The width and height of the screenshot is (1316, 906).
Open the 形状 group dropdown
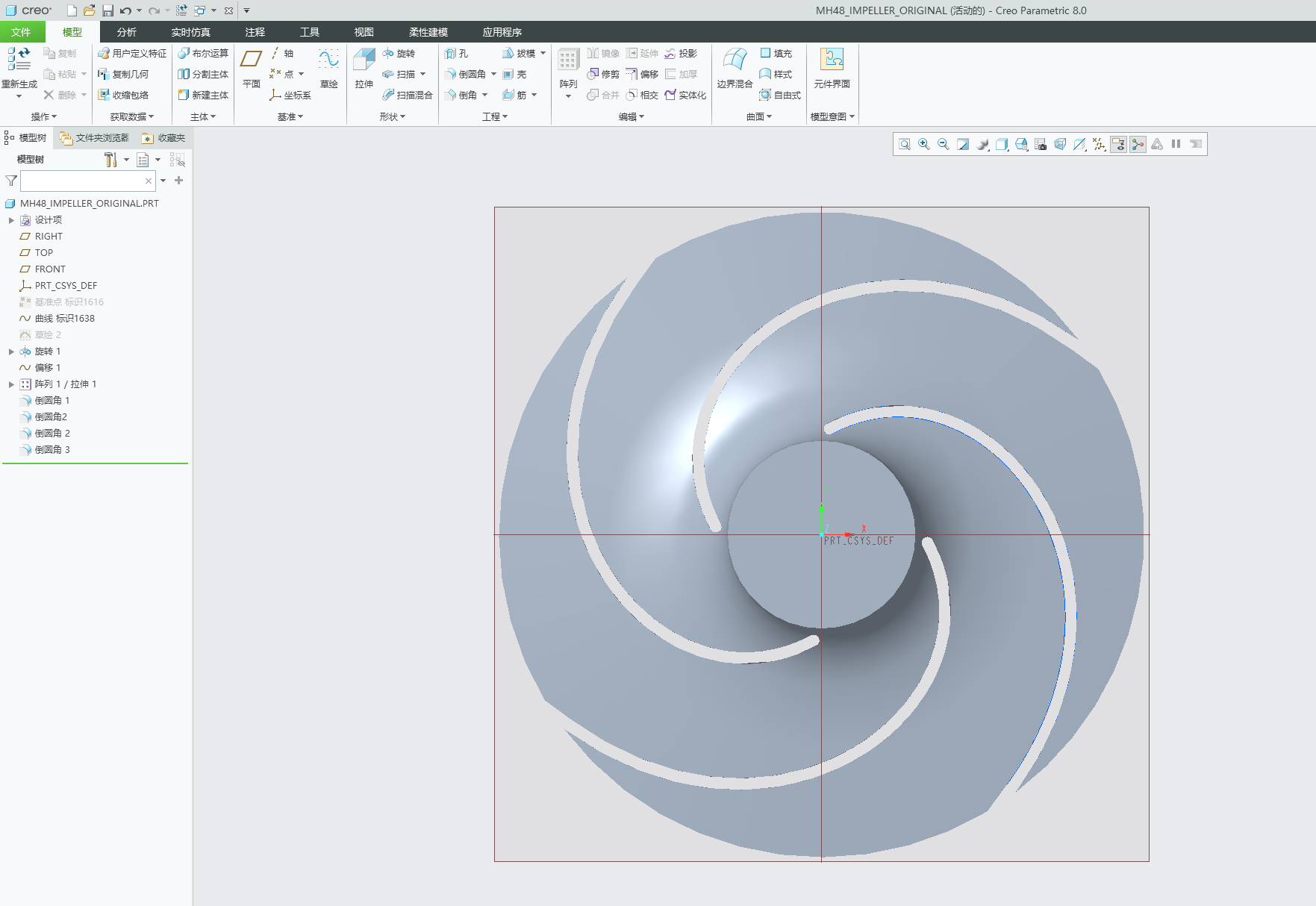[x=392, y=117]
